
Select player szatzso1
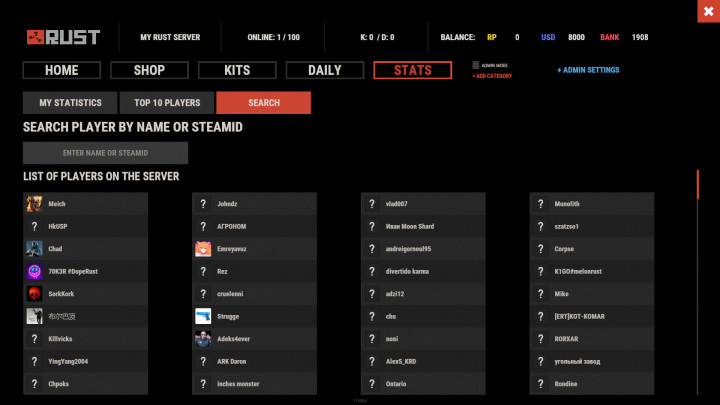[x=592, y=226]
